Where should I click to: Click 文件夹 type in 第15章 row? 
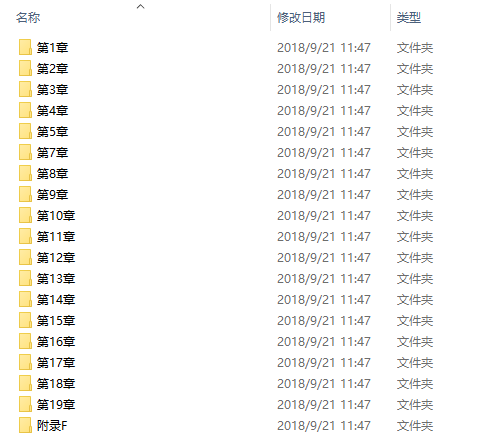coord(415,321)
